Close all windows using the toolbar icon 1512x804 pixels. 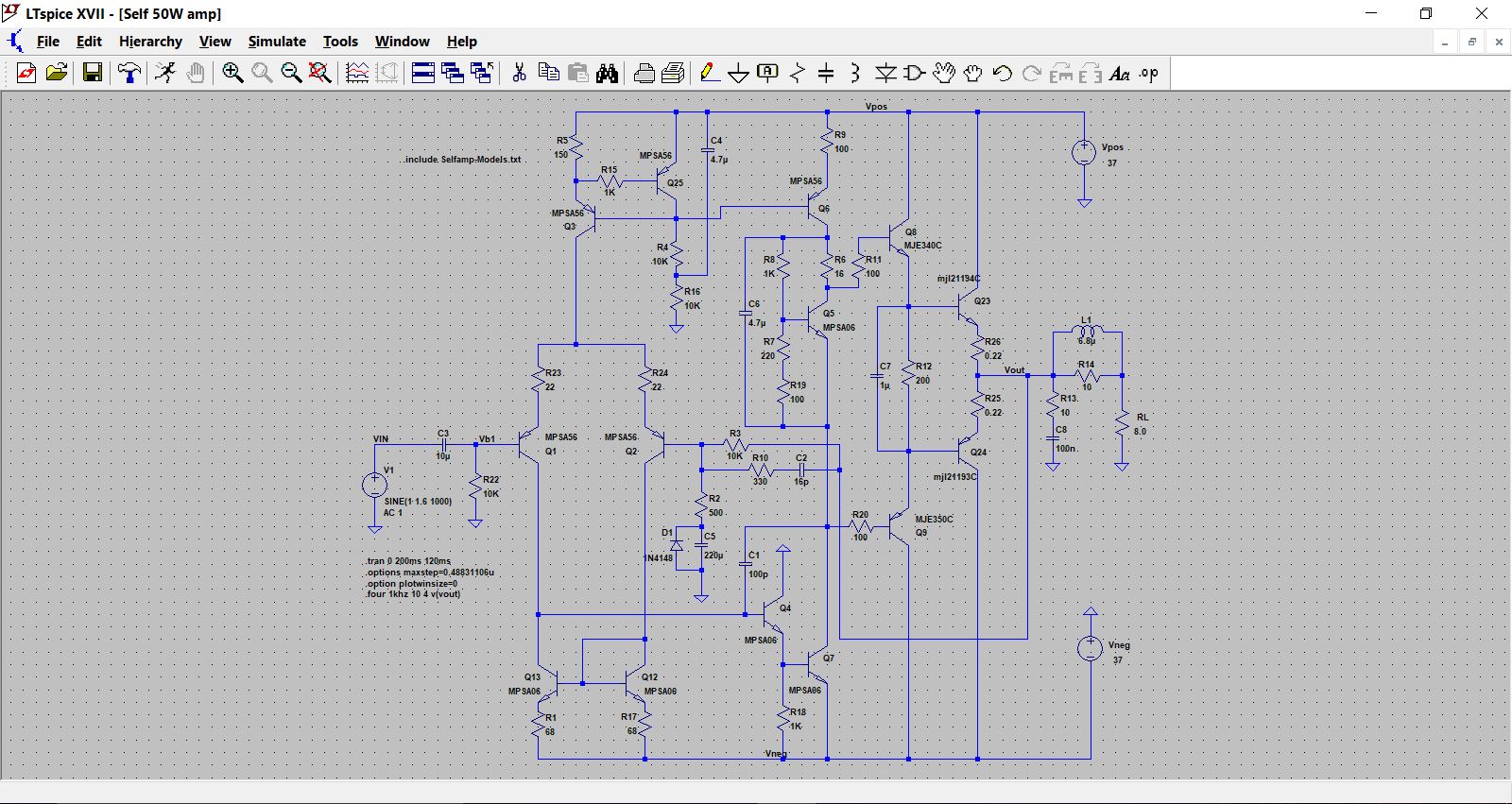482,73
